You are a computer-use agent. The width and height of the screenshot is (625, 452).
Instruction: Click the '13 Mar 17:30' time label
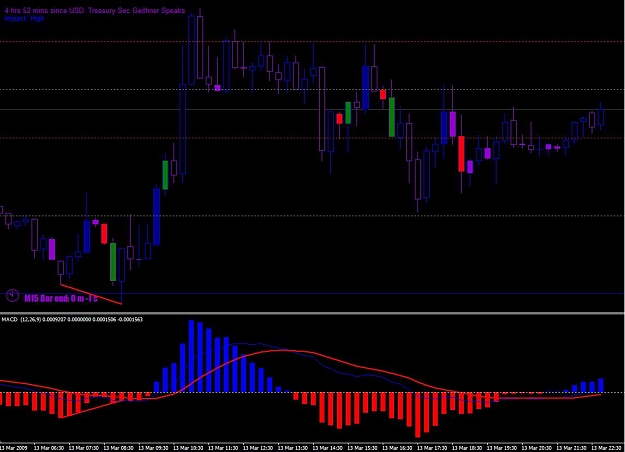[x=432, y=448]
